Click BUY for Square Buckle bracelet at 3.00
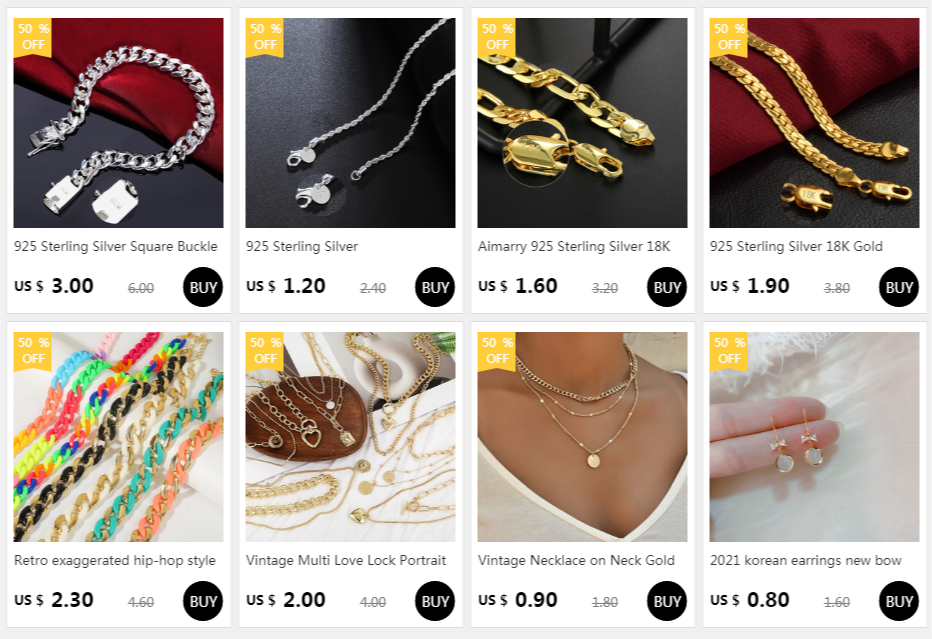Image resolution: width=932 pixels, height=639 pixels. point(203,287)
